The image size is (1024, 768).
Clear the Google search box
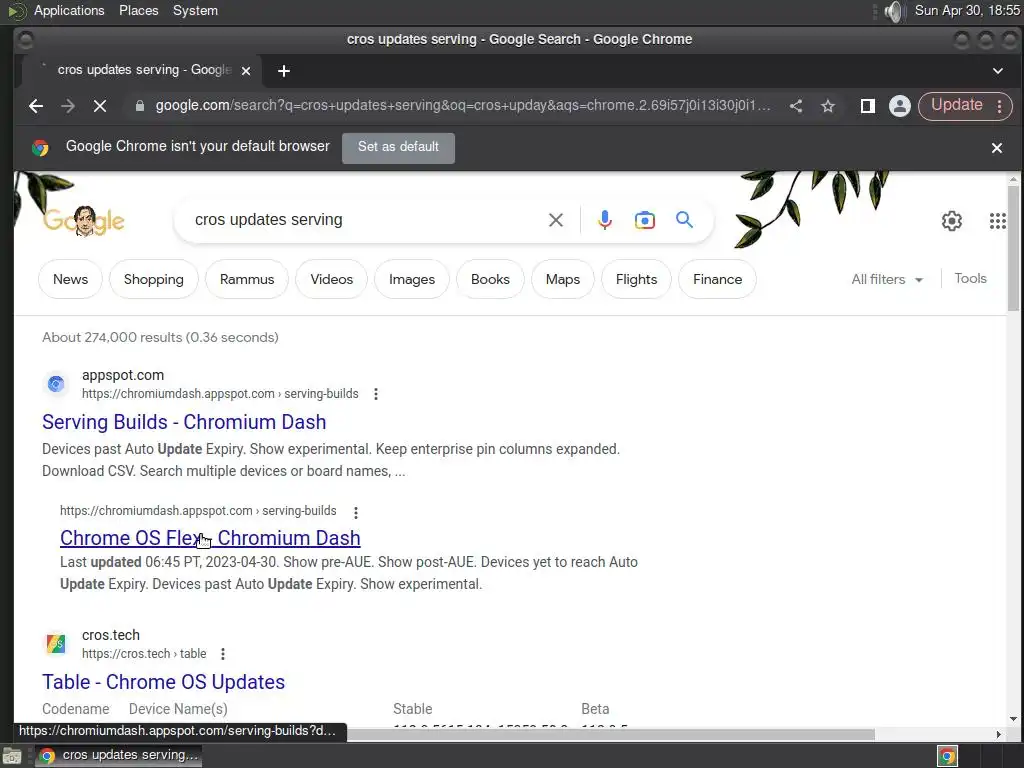tap(556, 220)
